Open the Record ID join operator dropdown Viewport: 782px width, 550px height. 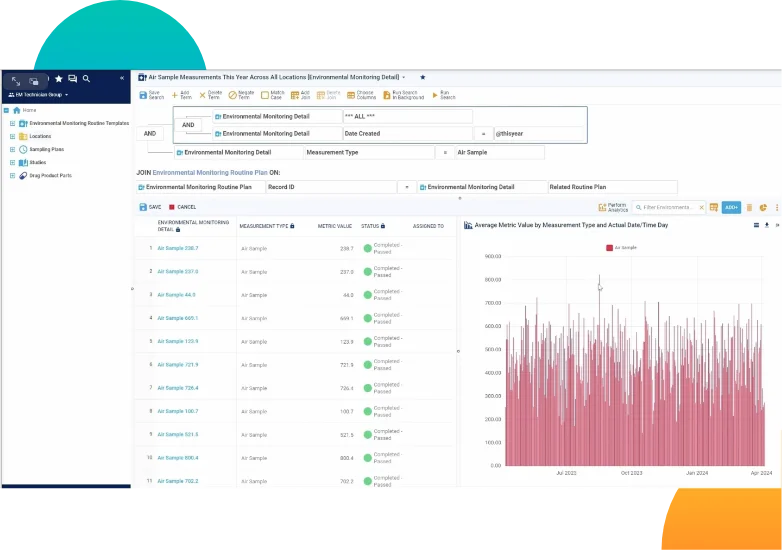pyautogui.click(x=407, y=187)
